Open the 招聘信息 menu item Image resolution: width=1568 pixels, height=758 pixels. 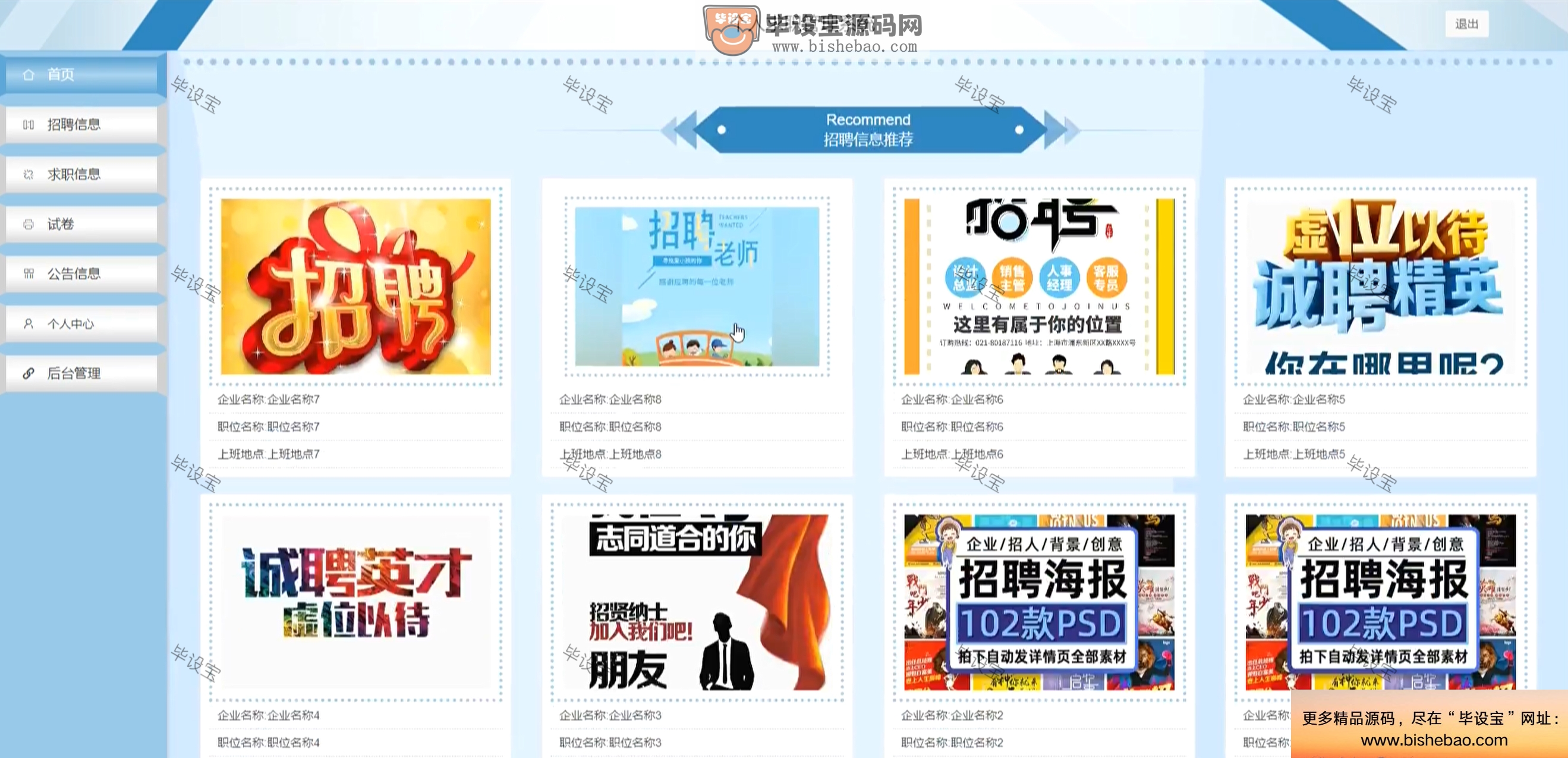[x=81, y=124]
